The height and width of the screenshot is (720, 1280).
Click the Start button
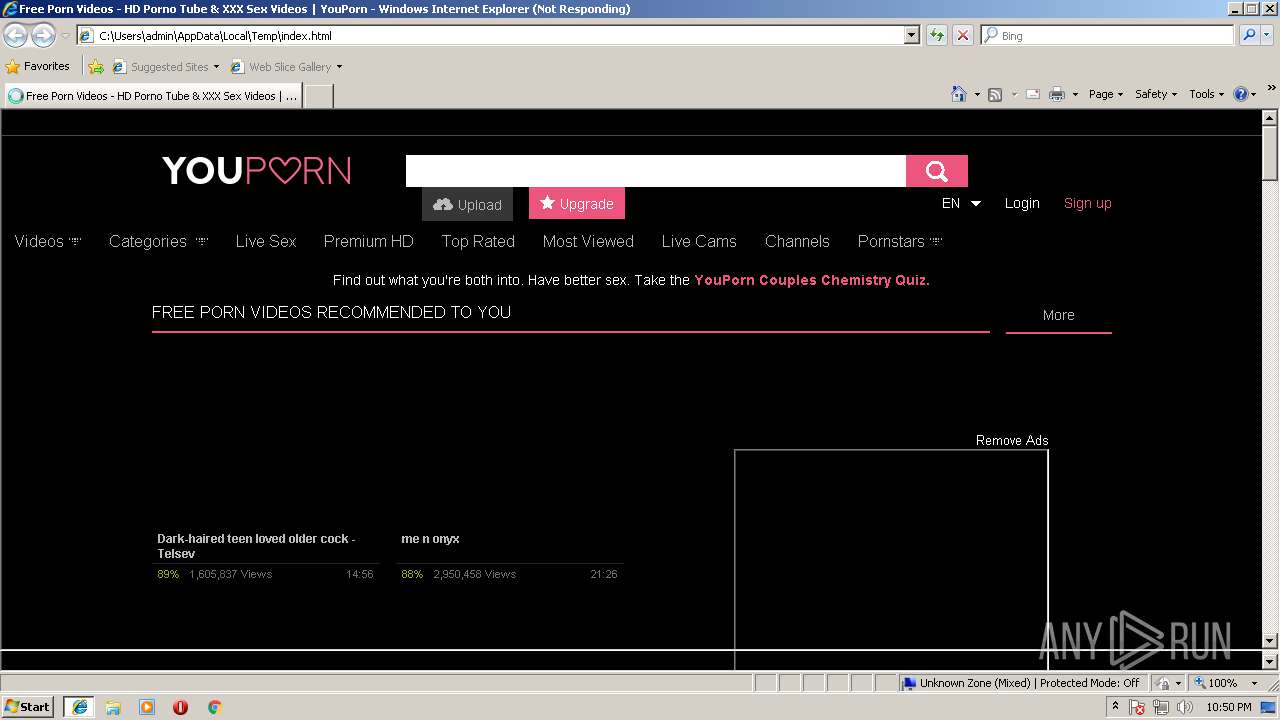[28, 707]
